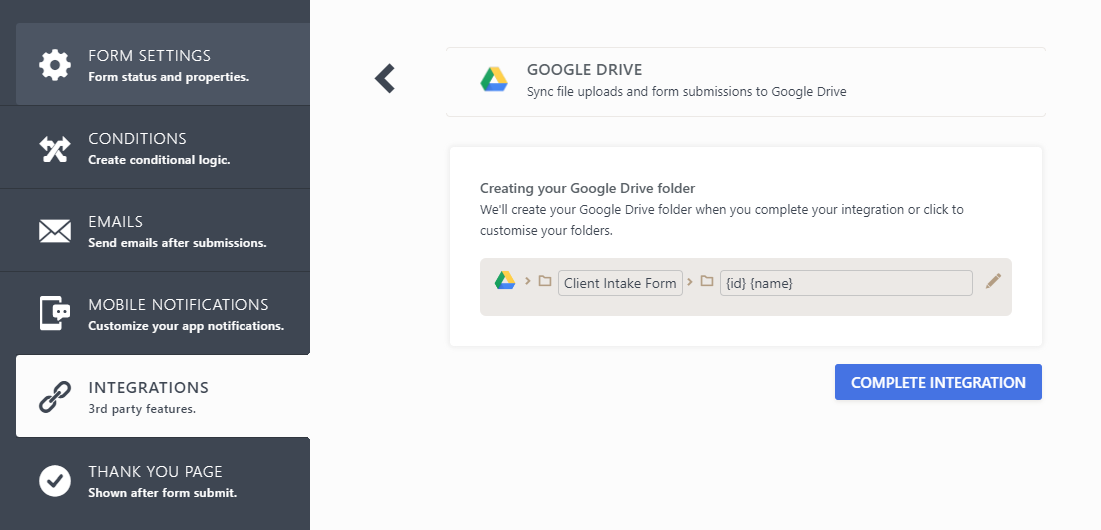Click the {id} {name} subfolder field
This screenshot has width=1101, height=530.
point(845,283)
